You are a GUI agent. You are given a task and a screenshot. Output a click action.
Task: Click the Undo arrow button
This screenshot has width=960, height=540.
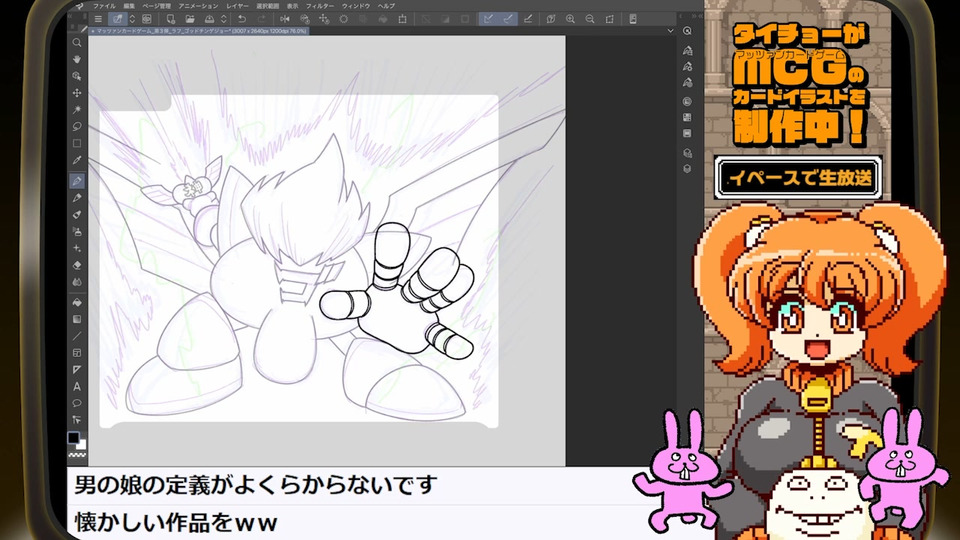pyautogui.click(x=242, y=19)
